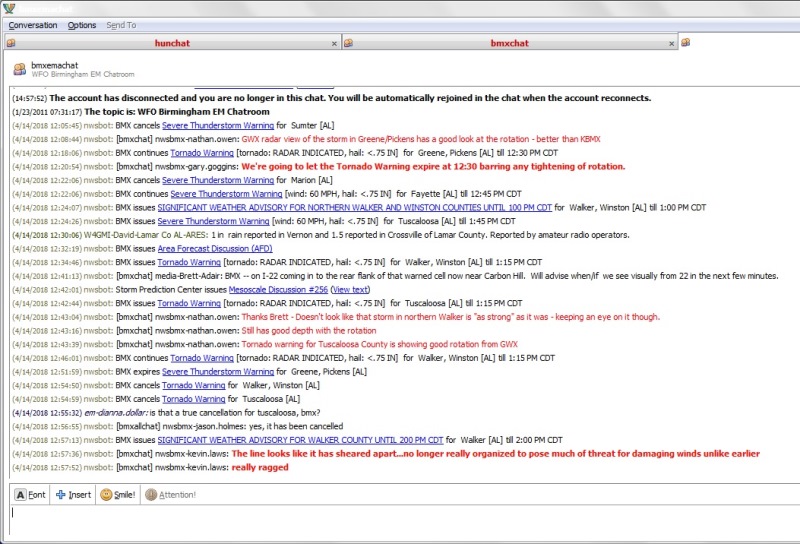Open the Send To menu
The height and width of the screenshot is (544, 800).
[x=121, y=25]
